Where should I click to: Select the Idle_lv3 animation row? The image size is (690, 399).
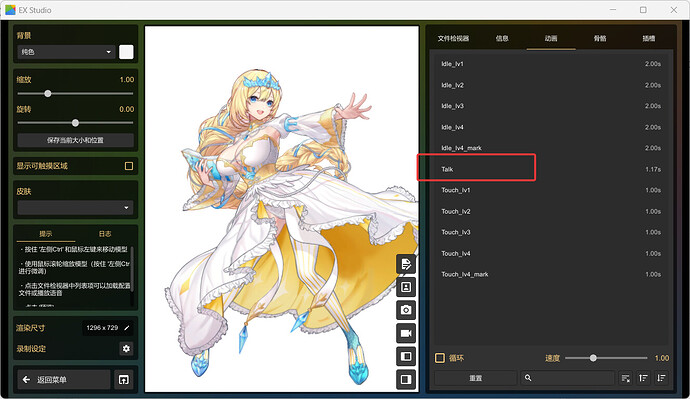click(551, 106)
